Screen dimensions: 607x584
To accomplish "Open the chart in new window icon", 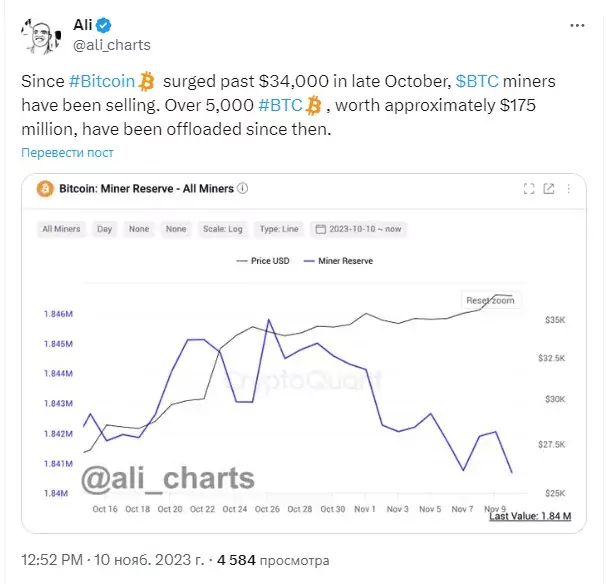I will (x=549, y=188).
